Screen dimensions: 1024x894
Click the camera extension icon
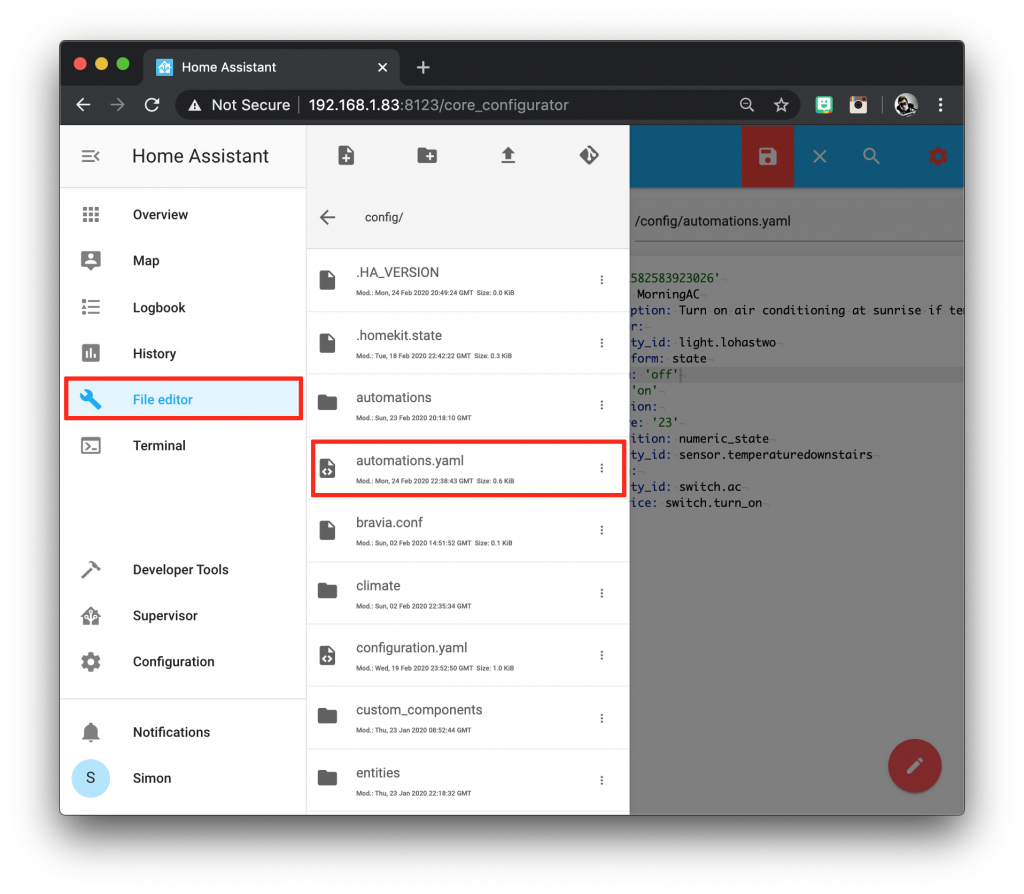(858, 104)
